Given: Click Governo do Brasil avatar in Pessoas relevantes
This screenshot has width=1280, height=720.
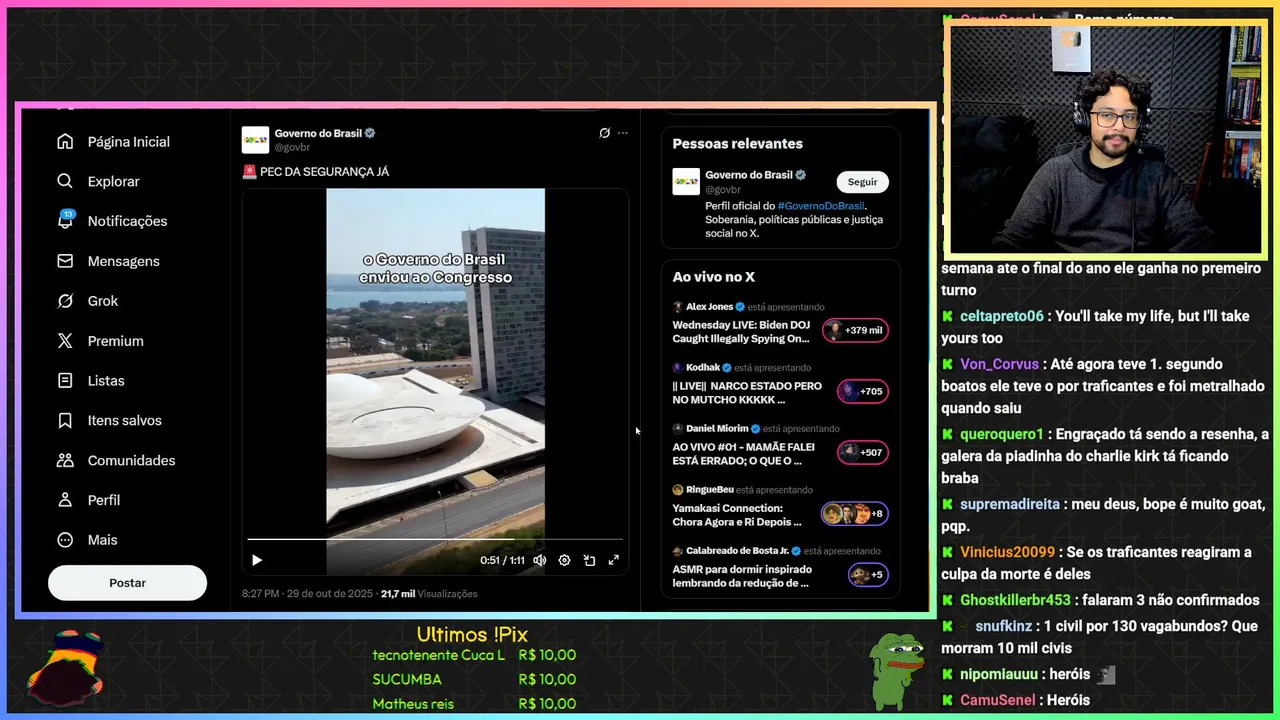Looking at the screenshot, I should pos(686,181).
